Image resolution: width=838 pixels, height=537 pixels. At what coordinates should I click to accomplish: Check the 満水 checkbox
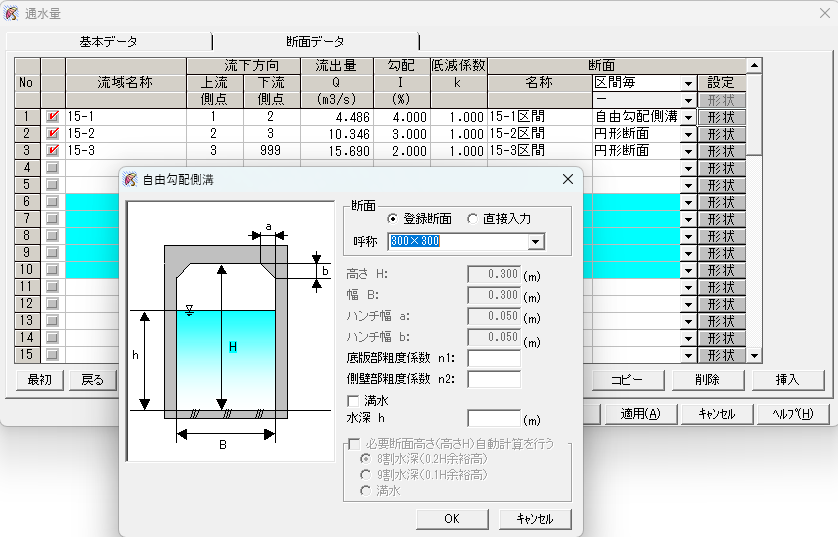[x=353, y=401]
